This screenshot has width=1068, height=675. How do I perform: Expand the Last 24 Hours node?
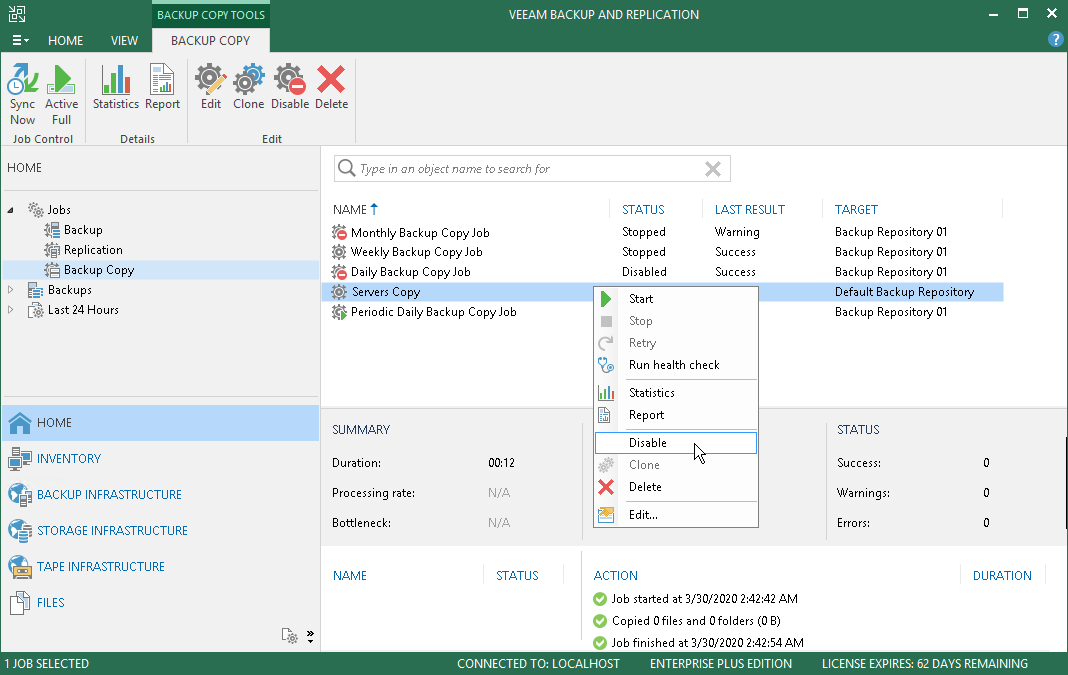(x=10, y=309)
